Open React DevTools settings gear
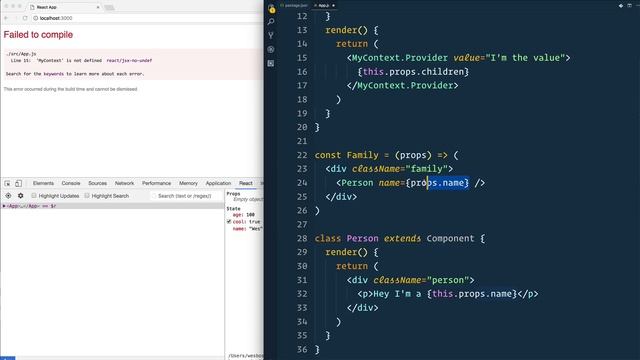640x360 pixels. (20, 196)
